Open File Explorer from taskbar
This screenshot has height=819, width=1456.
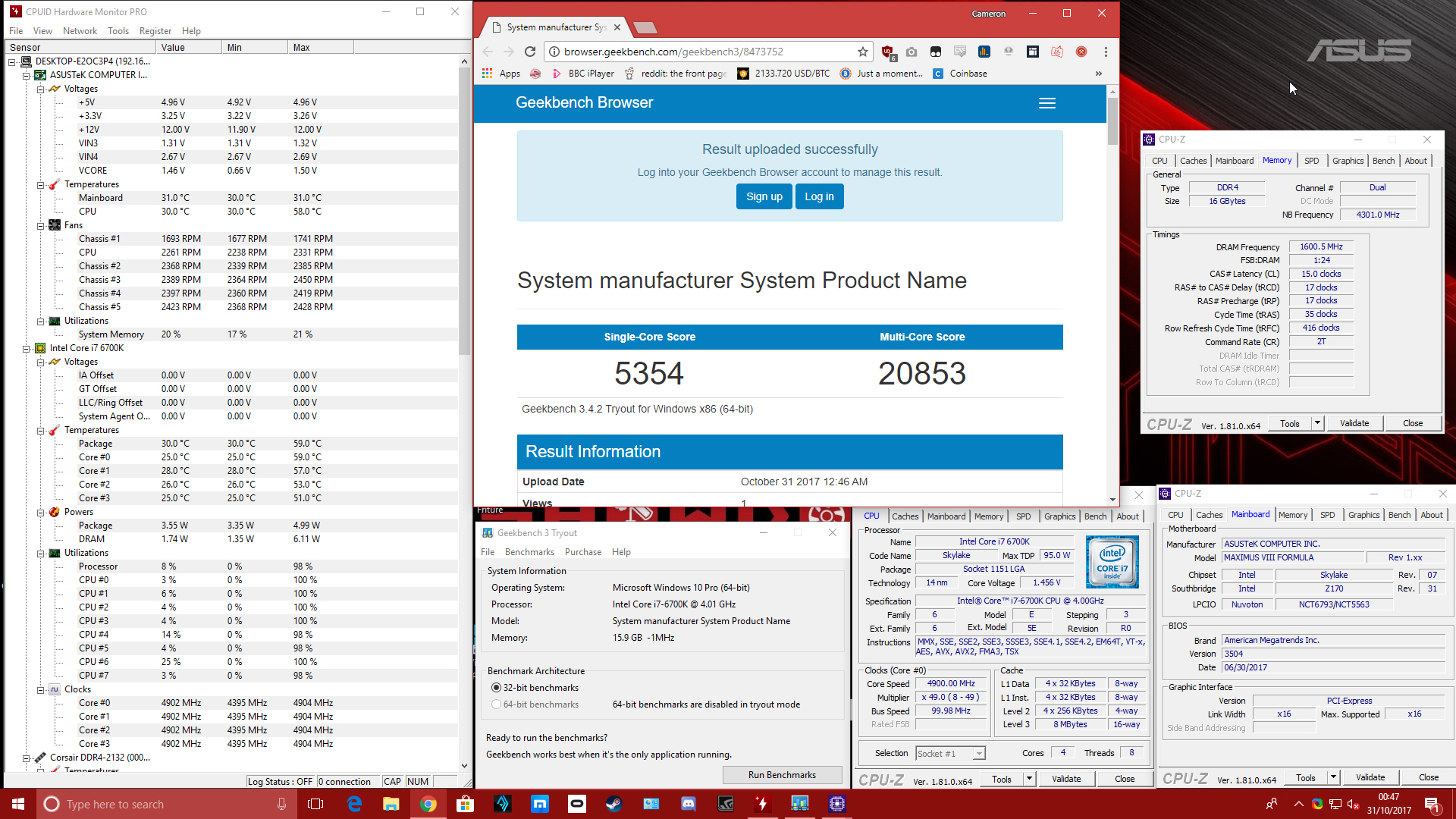click(x=391, y=804)
